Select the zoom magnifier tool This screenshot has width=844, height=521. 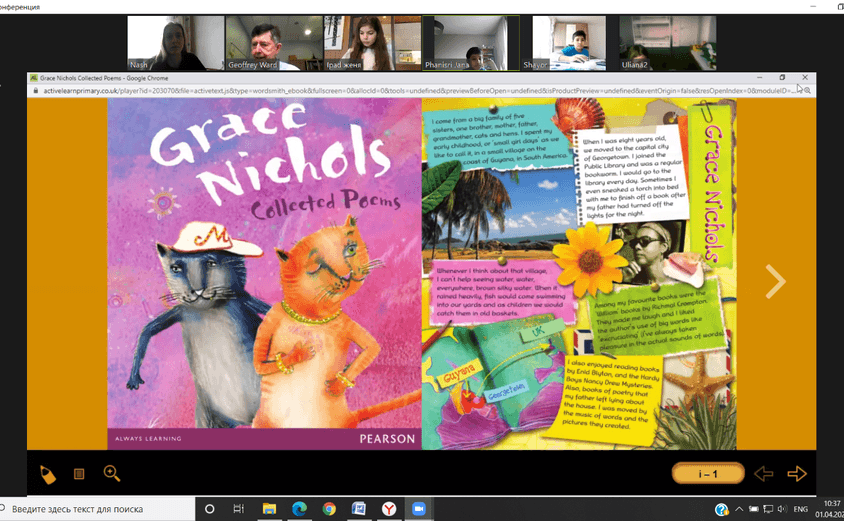111,474
